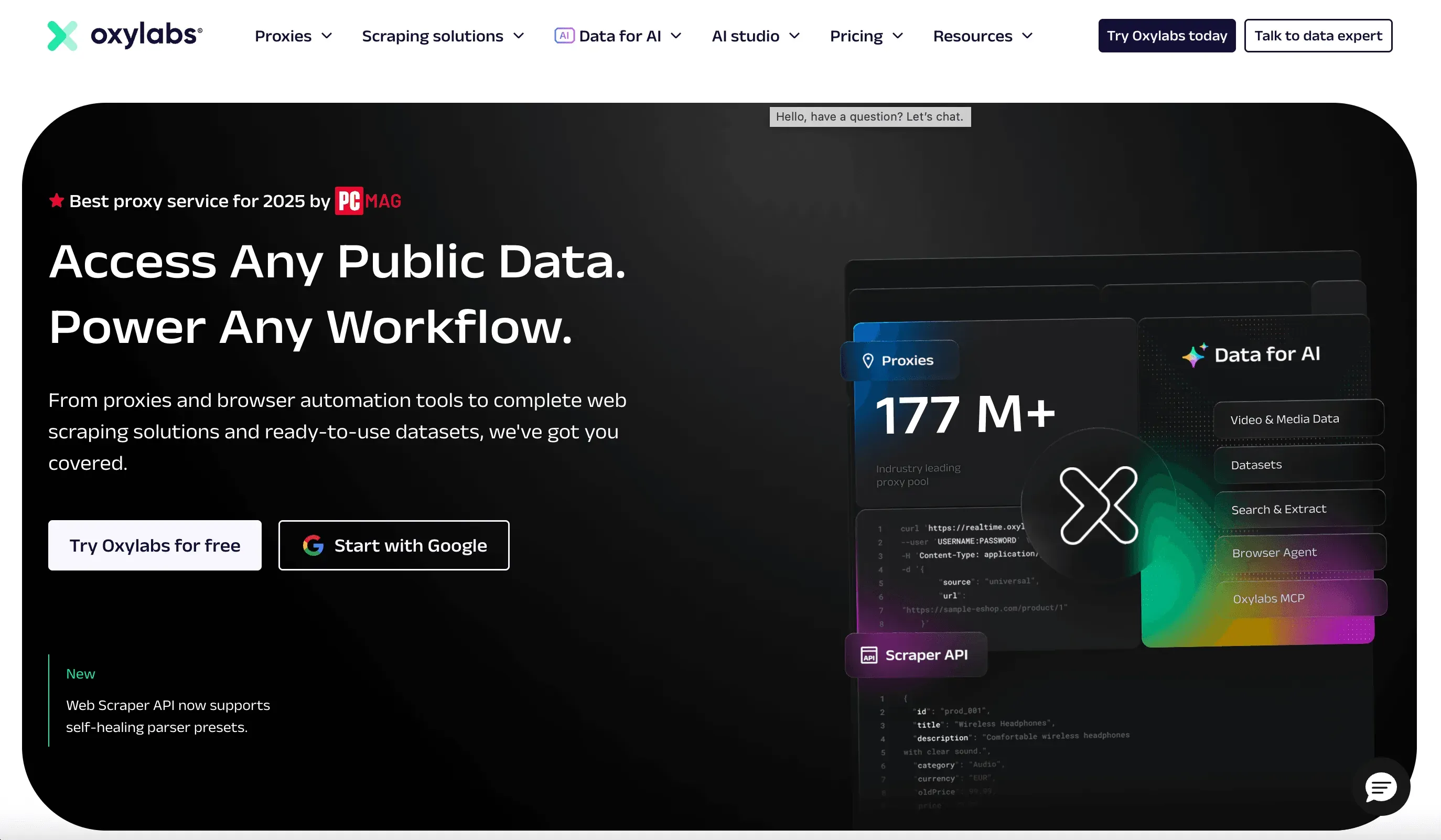Screen dimensions: 1441x840
Task: Expand the Pricing chevron
Action: (898, 36)
